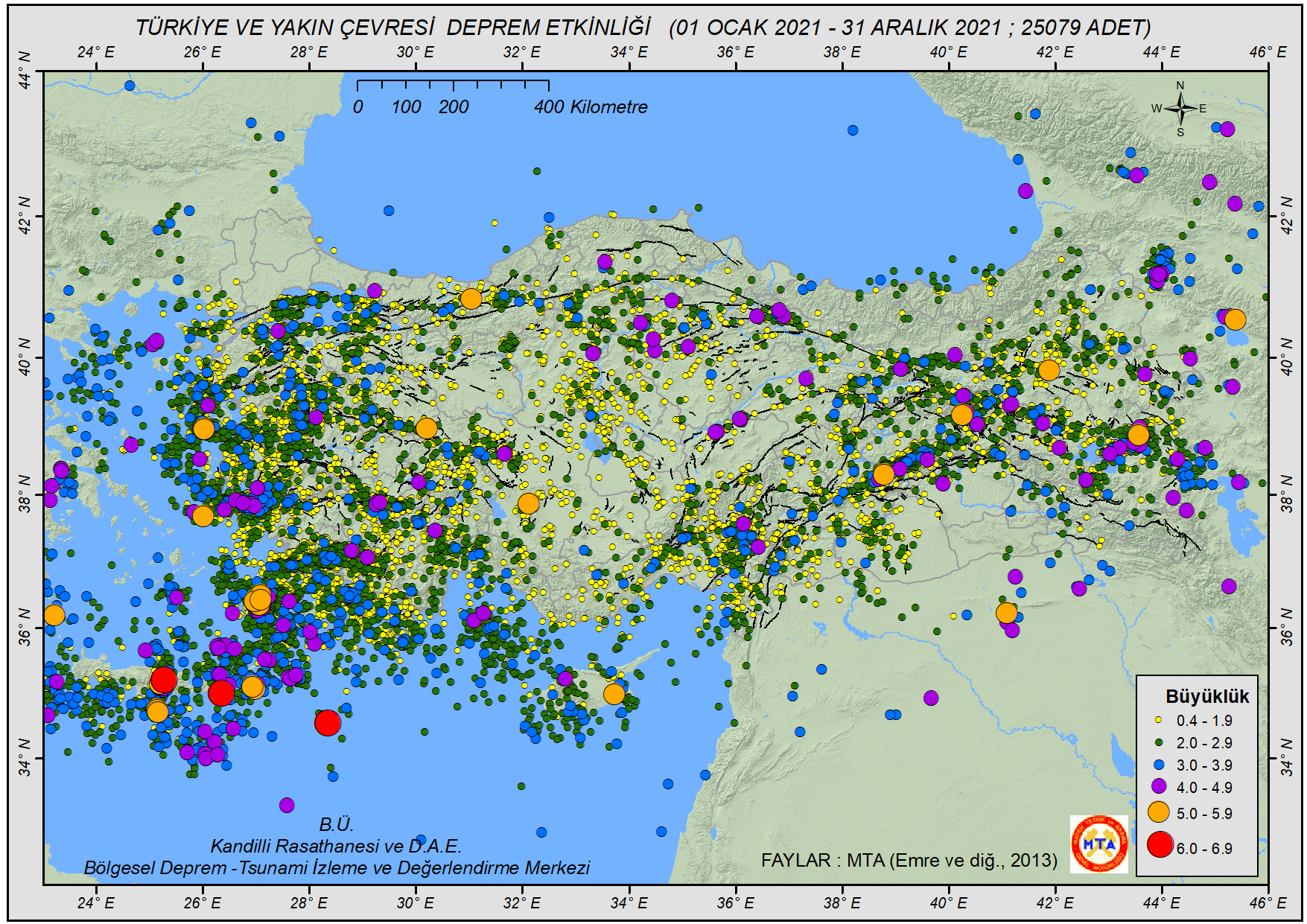Viewport: 1307px width, 924px height.
Task: Click Bölgesel Deprem-Tsunami İzleme credit line
Action: (337, 868)
